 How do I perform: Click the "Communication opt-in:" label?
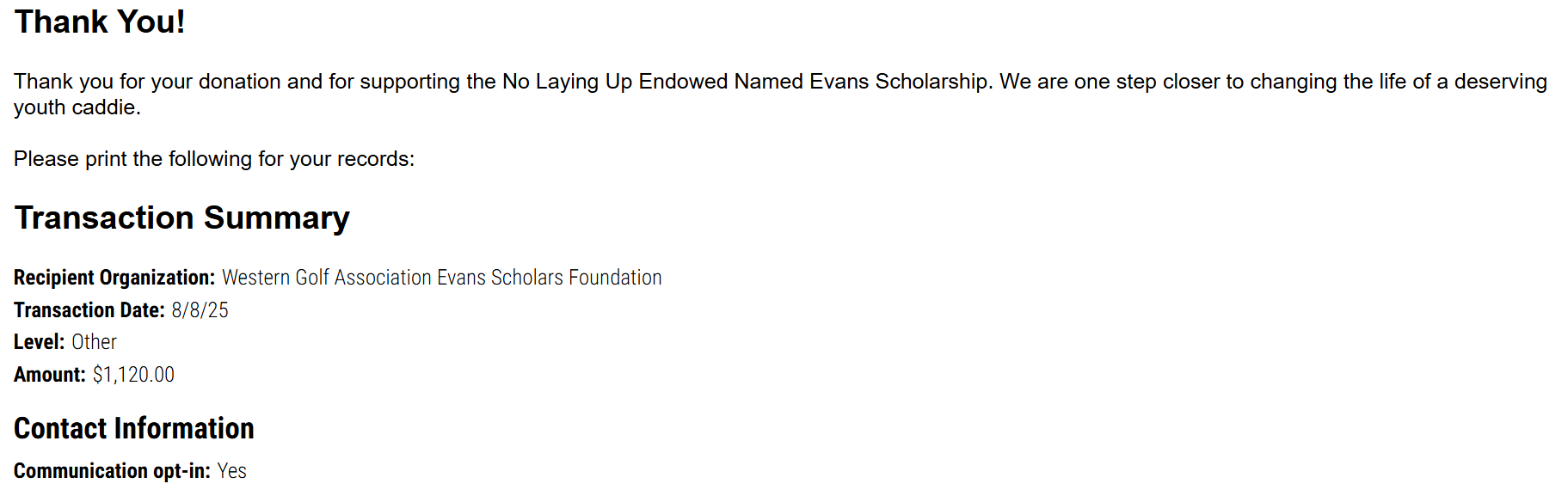(112, 471)
